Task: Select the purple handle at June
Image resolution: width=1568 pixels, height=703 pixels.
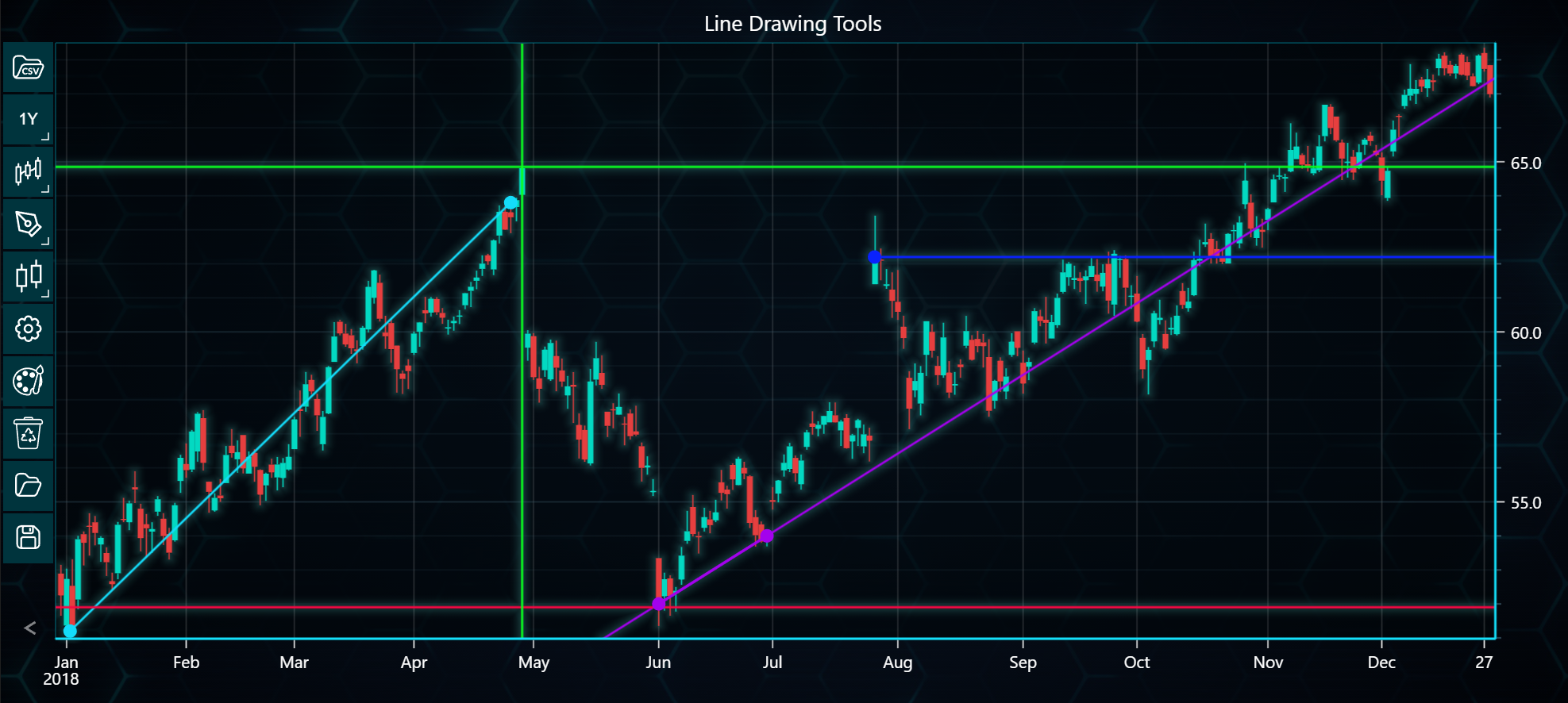Action: pyautogui.click(x=658, y=605)
